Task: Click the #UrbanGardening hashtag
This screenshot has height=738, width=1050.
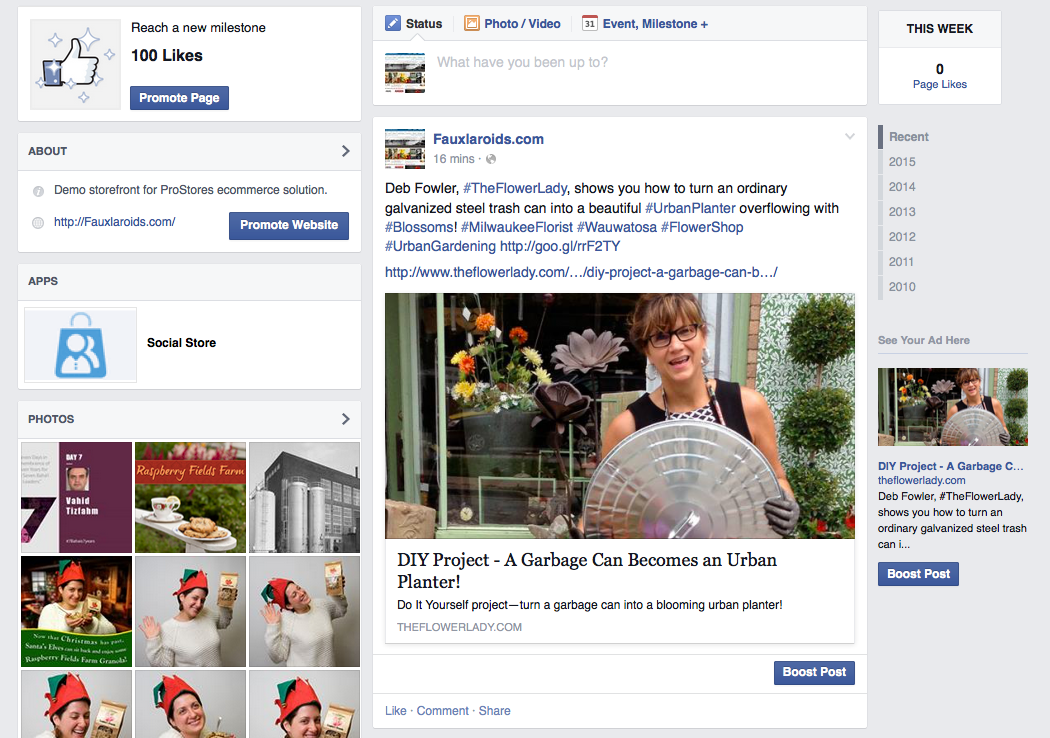Action: point(440,246)
